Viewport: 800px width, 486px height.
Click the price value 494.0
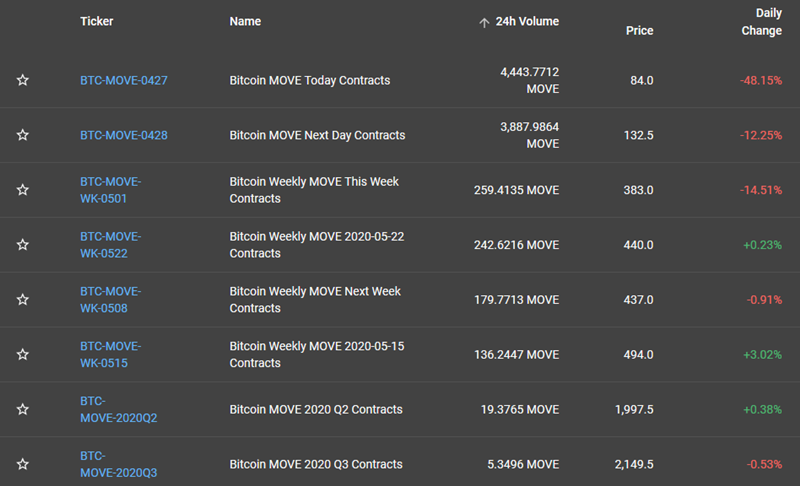click(638, 354)
